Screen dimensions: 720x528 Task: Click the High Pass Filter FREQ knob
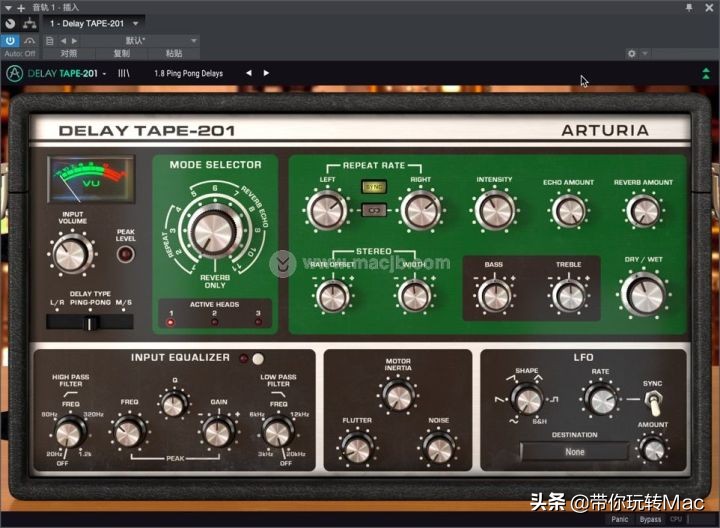click(69, 433)
